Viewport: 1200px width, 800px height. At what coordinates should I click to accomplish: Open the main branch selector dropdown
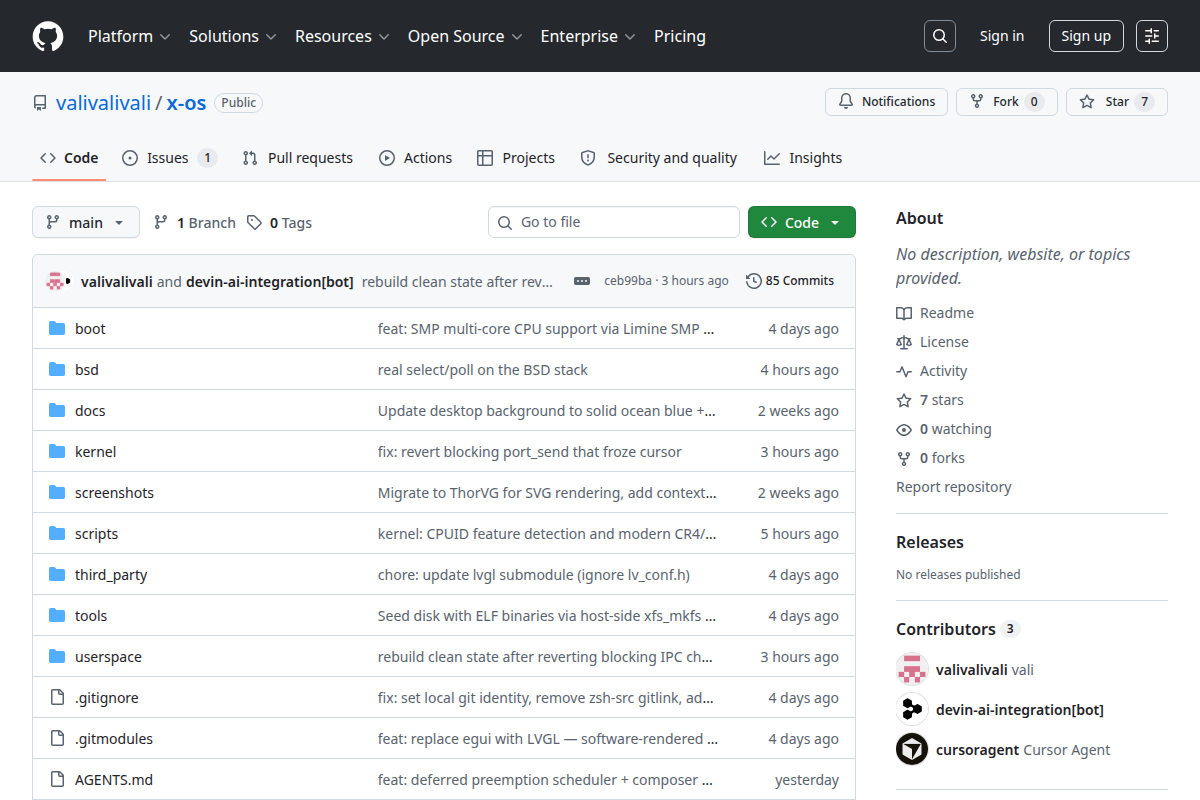click(86, 222)
